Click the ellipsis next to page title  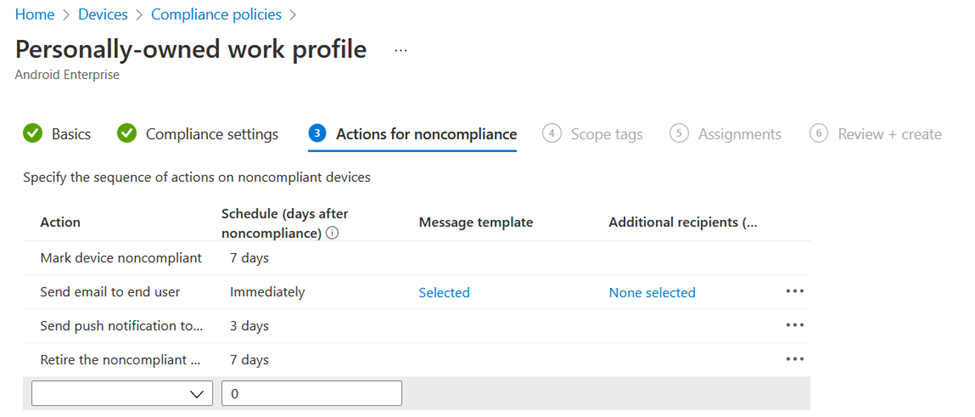(x=401, y=50)
